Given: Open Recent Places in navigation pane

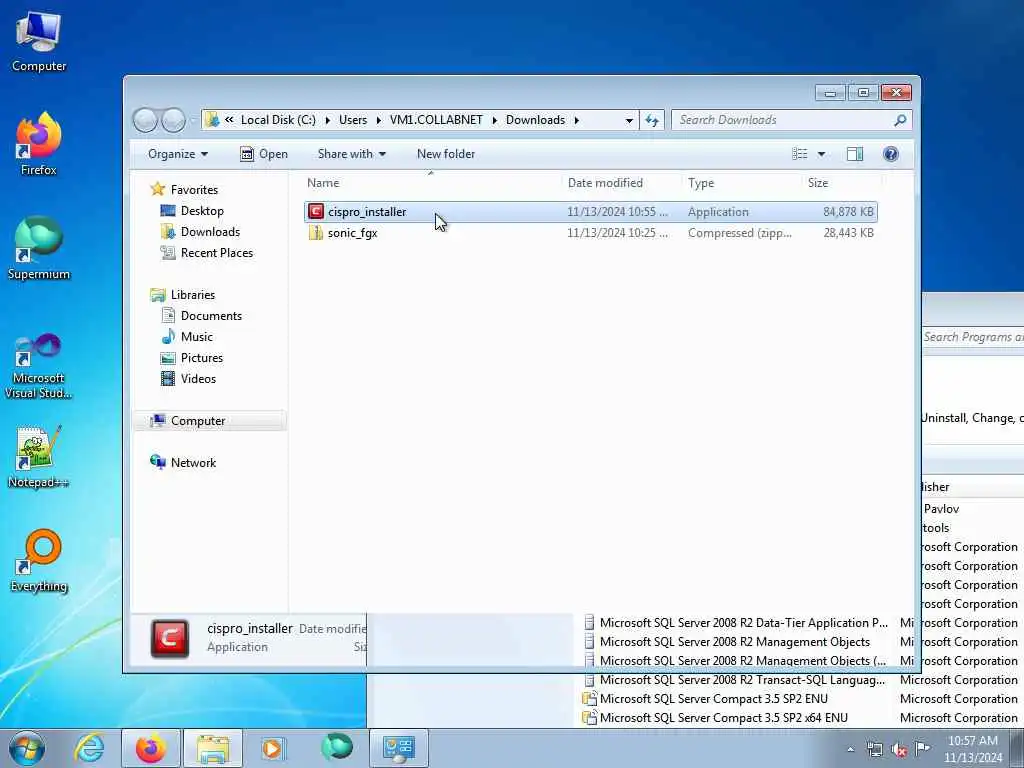Looking at the screenshot, I should (216, 253).
